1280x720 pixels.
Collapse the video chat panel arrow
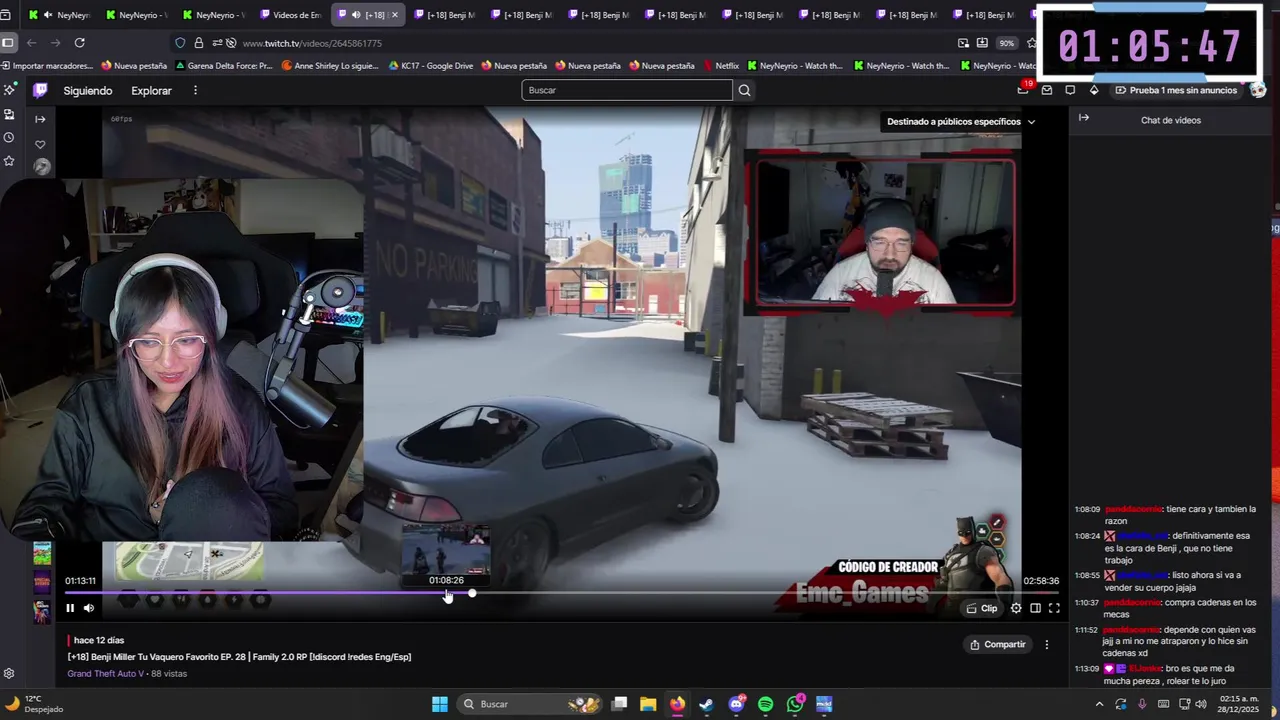[x=1084, y=118]
